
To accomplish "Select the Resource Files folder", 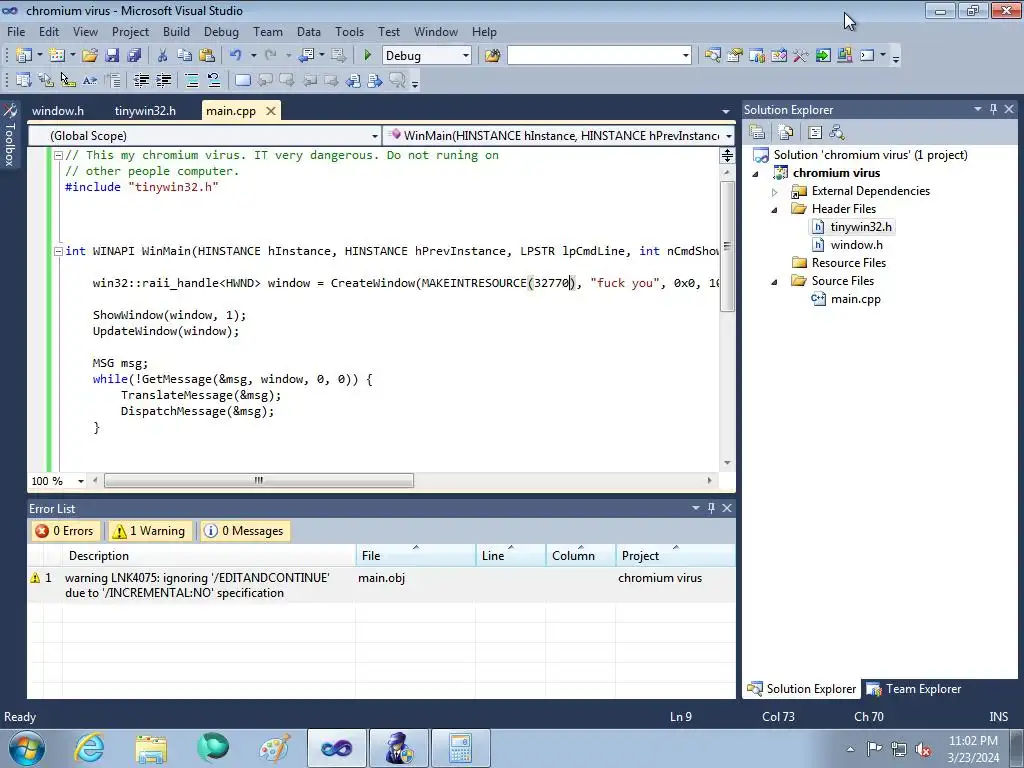I will (848, 263).
